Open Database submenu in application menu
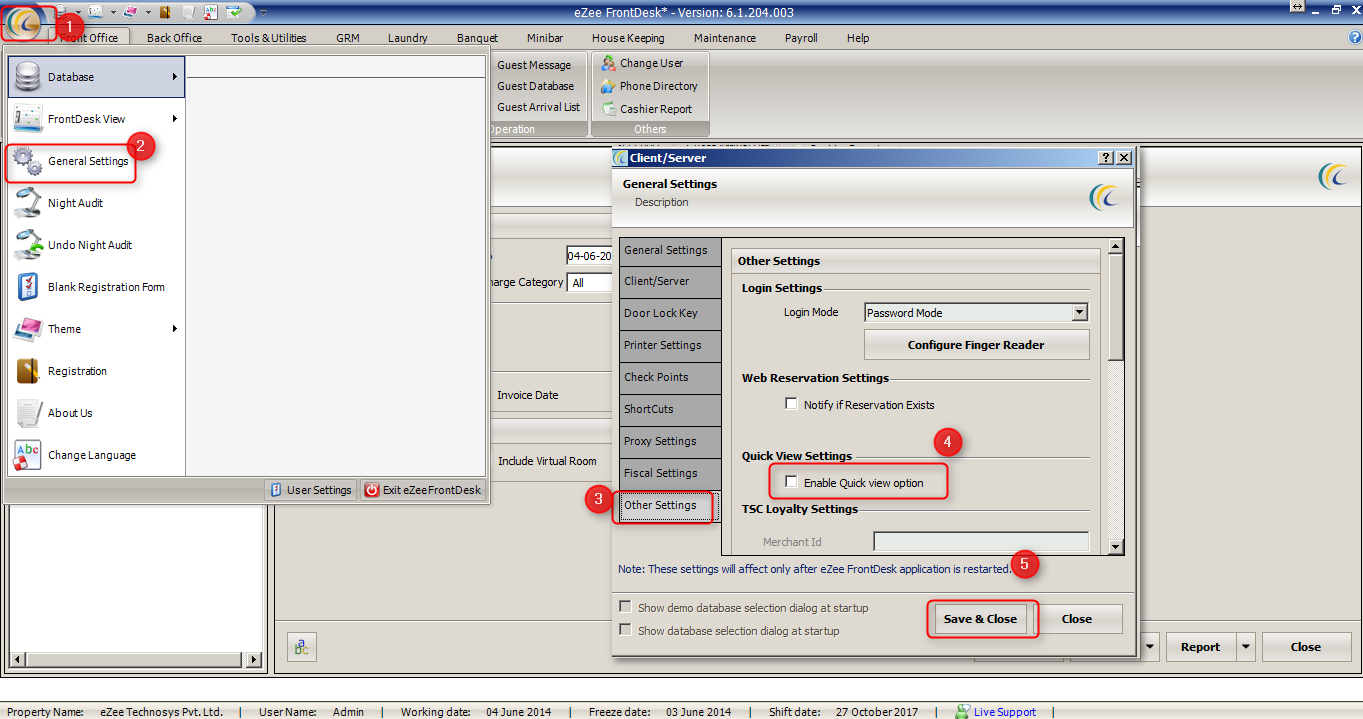Viewport: 1363px width, 719px height. tap(97, 77)
